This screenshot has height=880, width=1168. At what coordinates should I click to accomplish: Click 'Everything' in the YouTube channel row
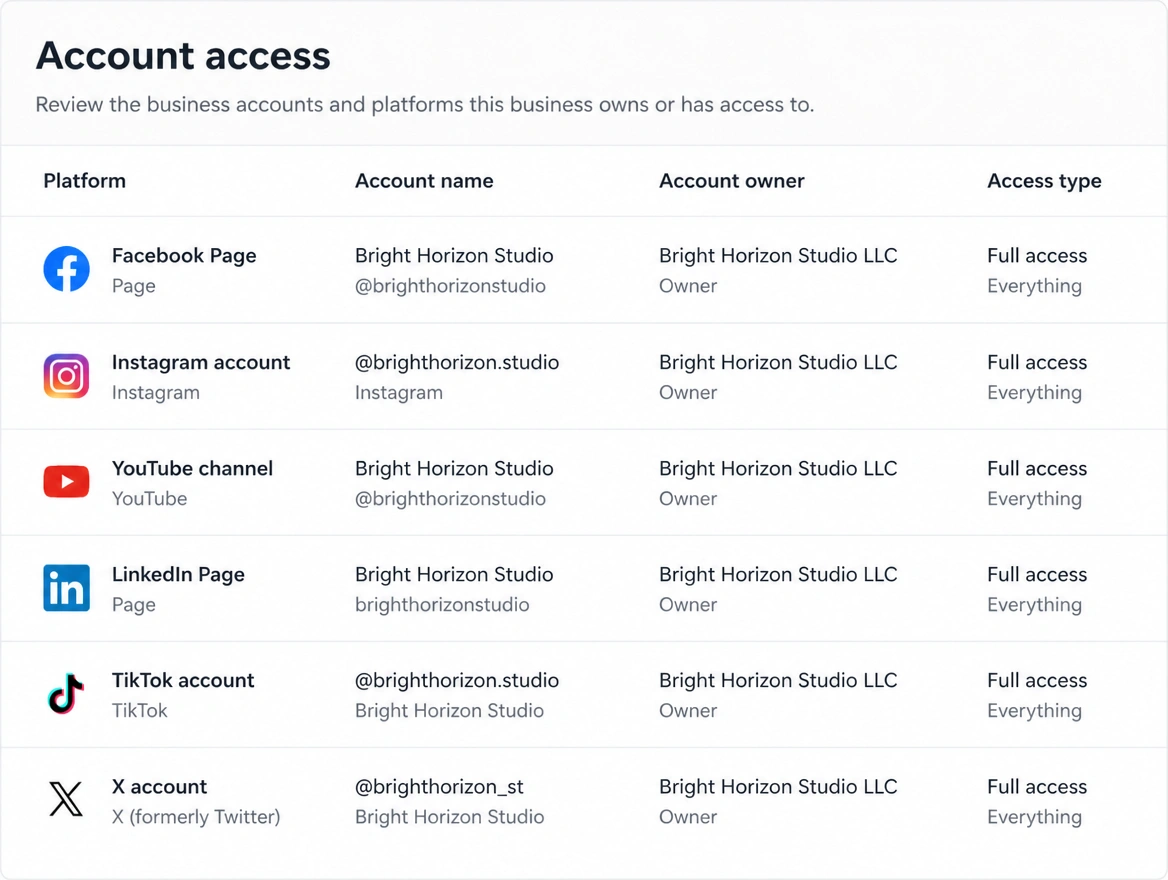pos(1035,499)
